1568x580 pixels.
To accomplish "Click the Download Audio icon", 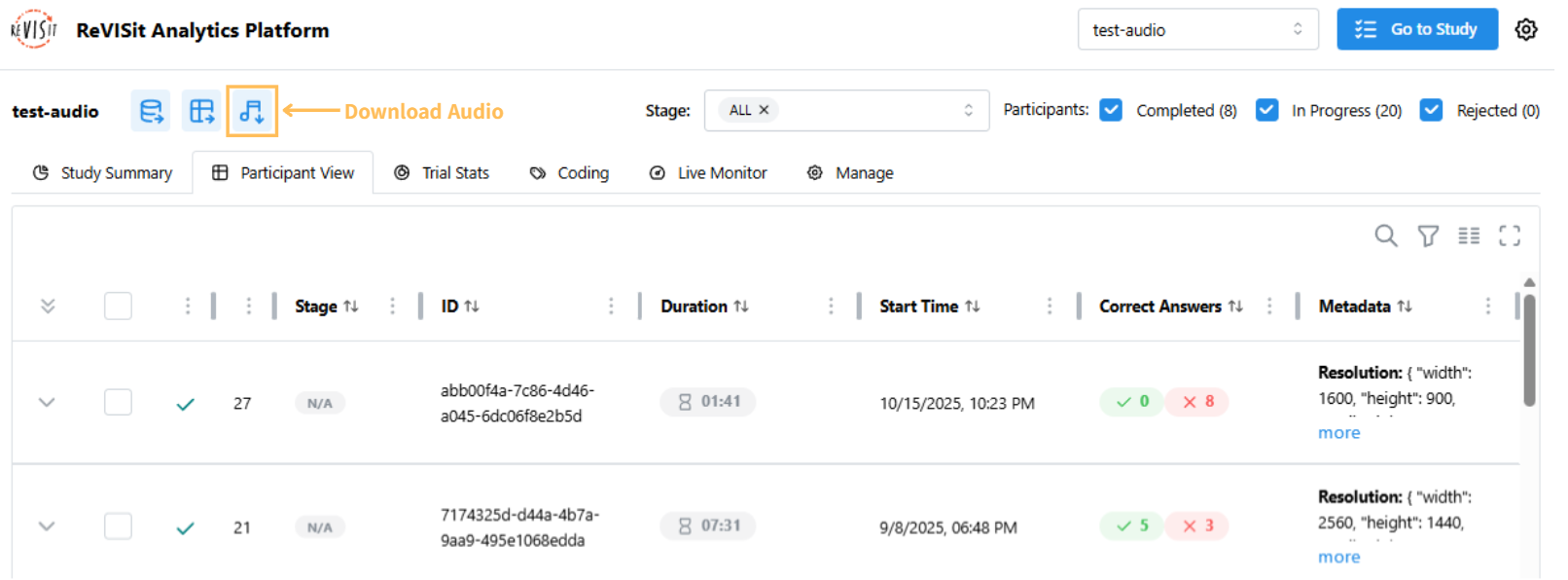I will coord(253,111).
